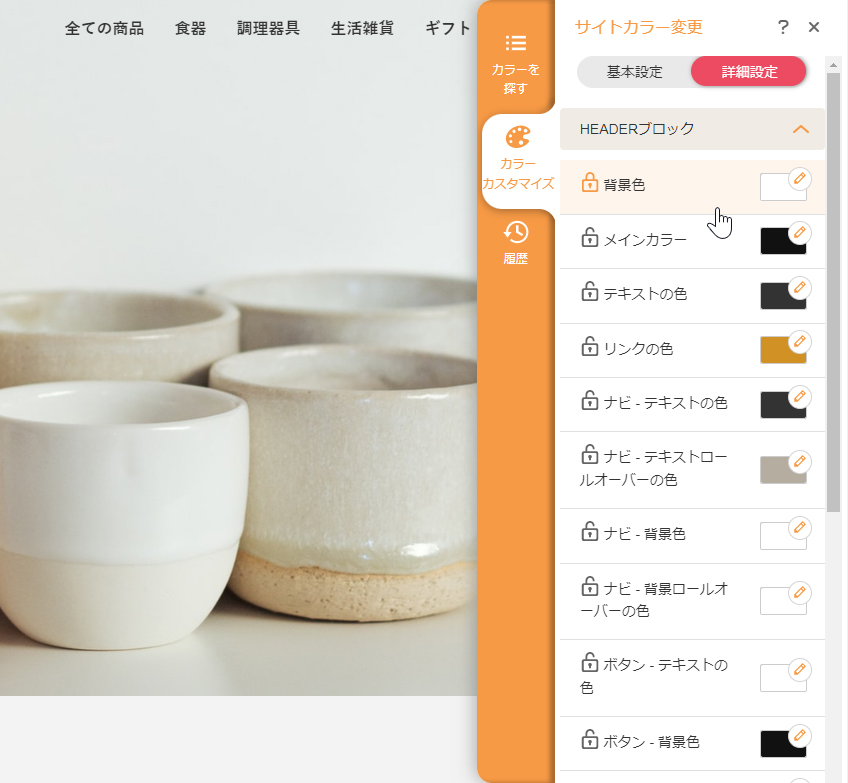Toggle lock icon for リンクの色
848x783 pixels.
(x=589, y=346)
